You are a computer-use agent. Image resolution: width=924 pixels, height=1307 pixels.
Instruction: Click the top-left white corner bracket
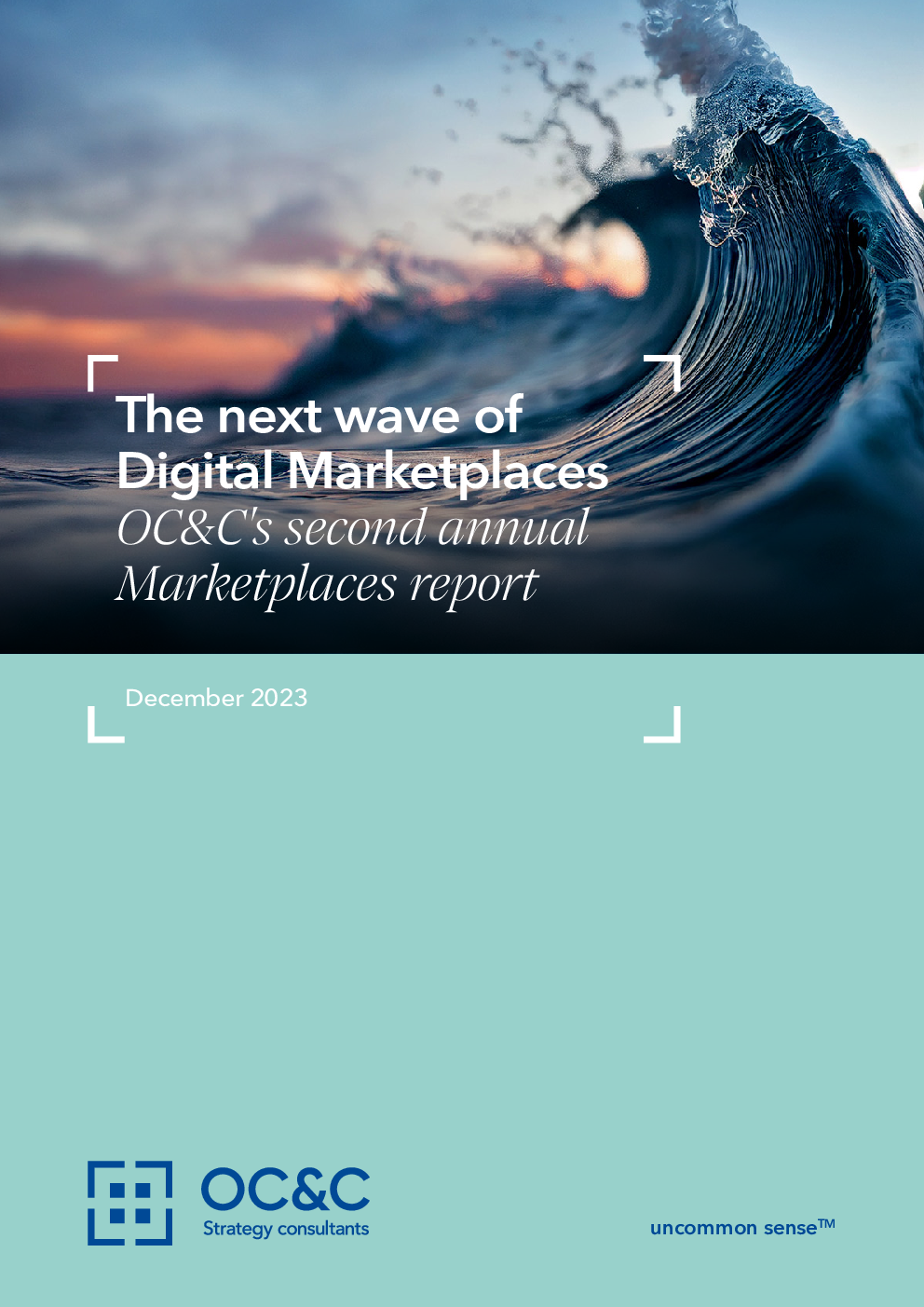point(103,373)
